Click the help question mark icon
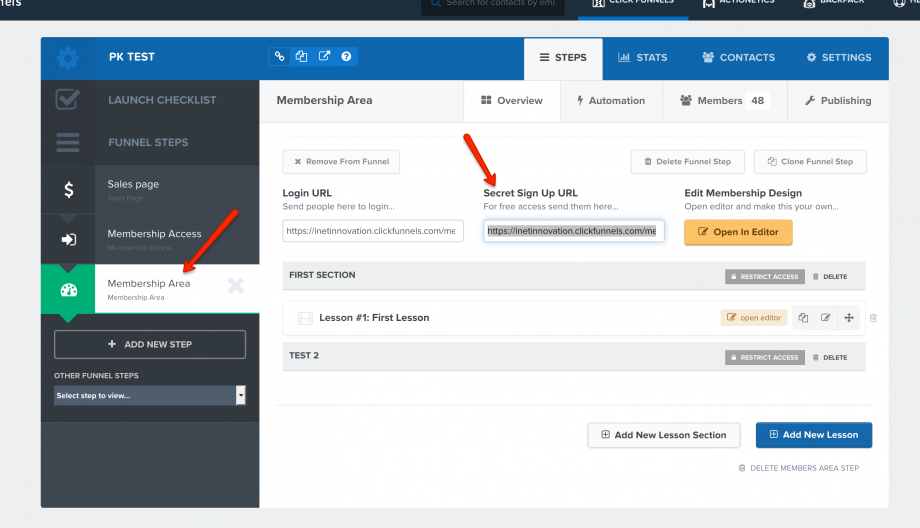 (346, 57)
